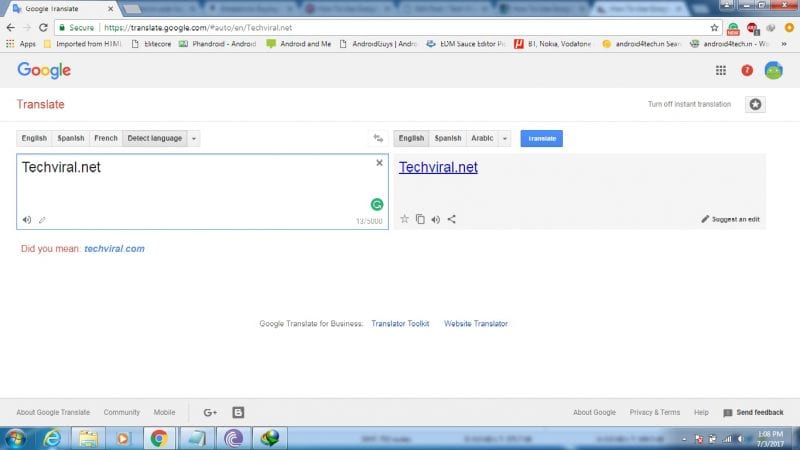Open the Website Translator link
Viewport: 800px width, 450px height.
[476, 323]
